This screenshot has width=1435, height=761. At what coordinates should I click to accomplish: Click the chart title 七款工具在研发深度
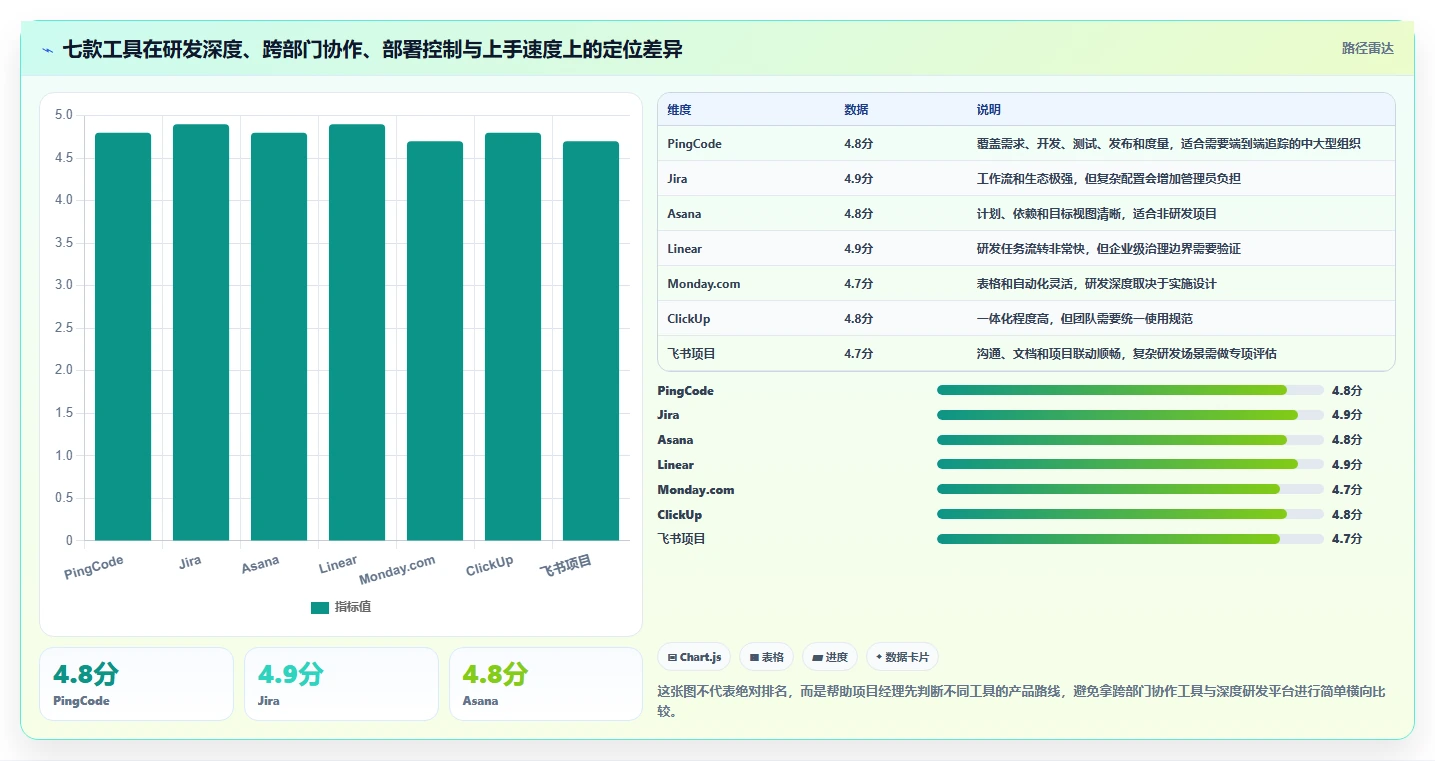(373, 49)
